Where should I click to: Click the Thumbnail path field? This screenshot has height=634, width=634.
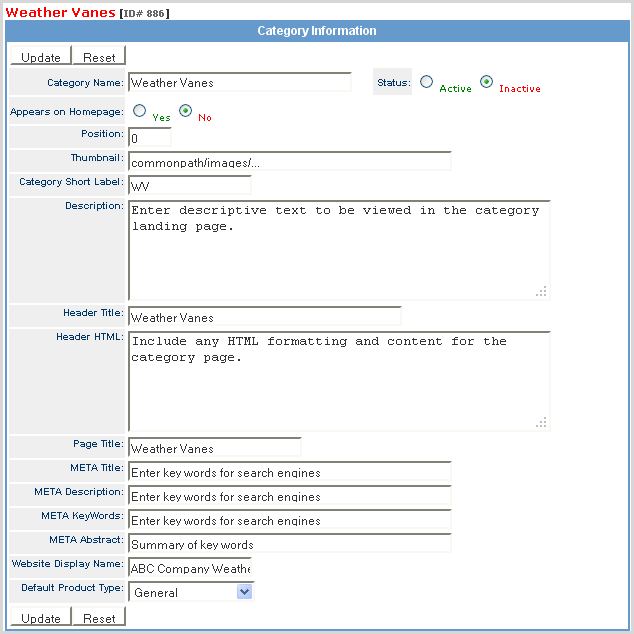pos(289,161)
